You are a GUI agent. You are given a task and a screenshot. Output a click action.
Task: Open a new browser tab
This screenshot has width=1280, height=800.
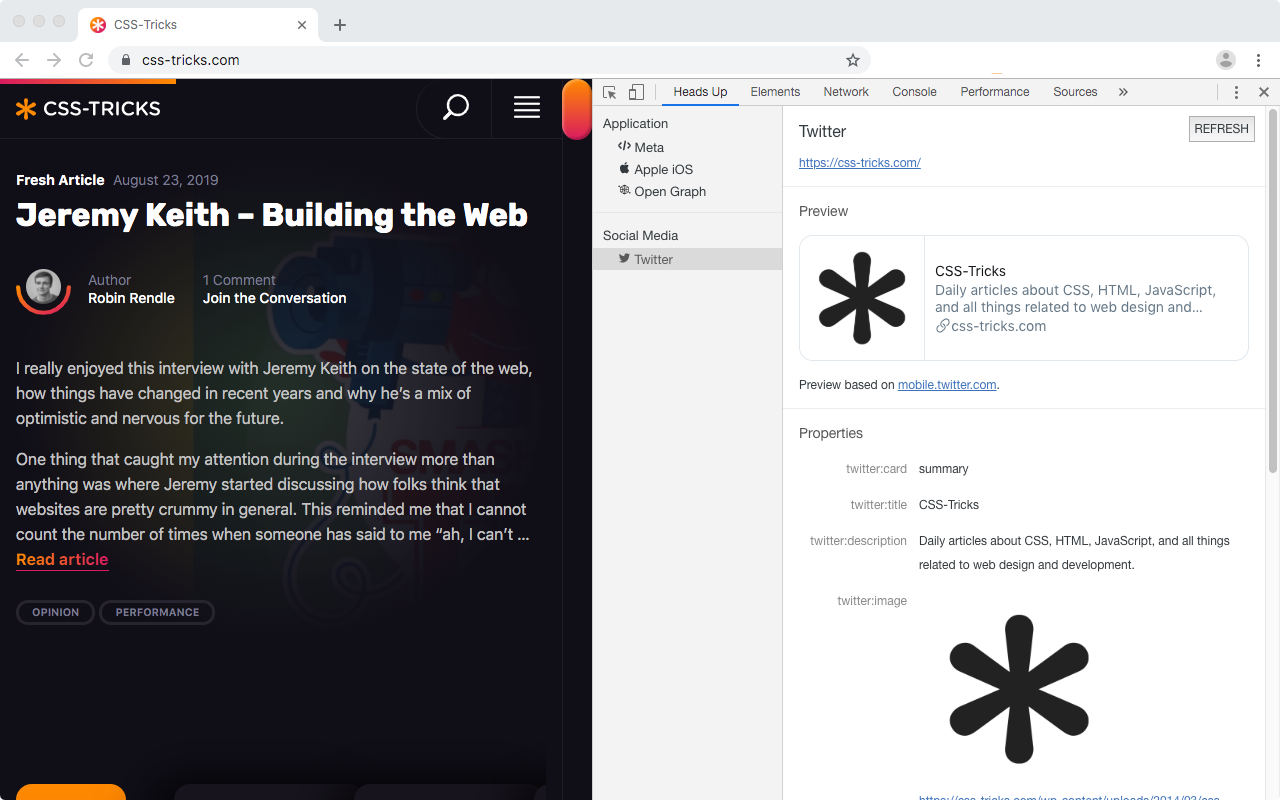[340, 25]
